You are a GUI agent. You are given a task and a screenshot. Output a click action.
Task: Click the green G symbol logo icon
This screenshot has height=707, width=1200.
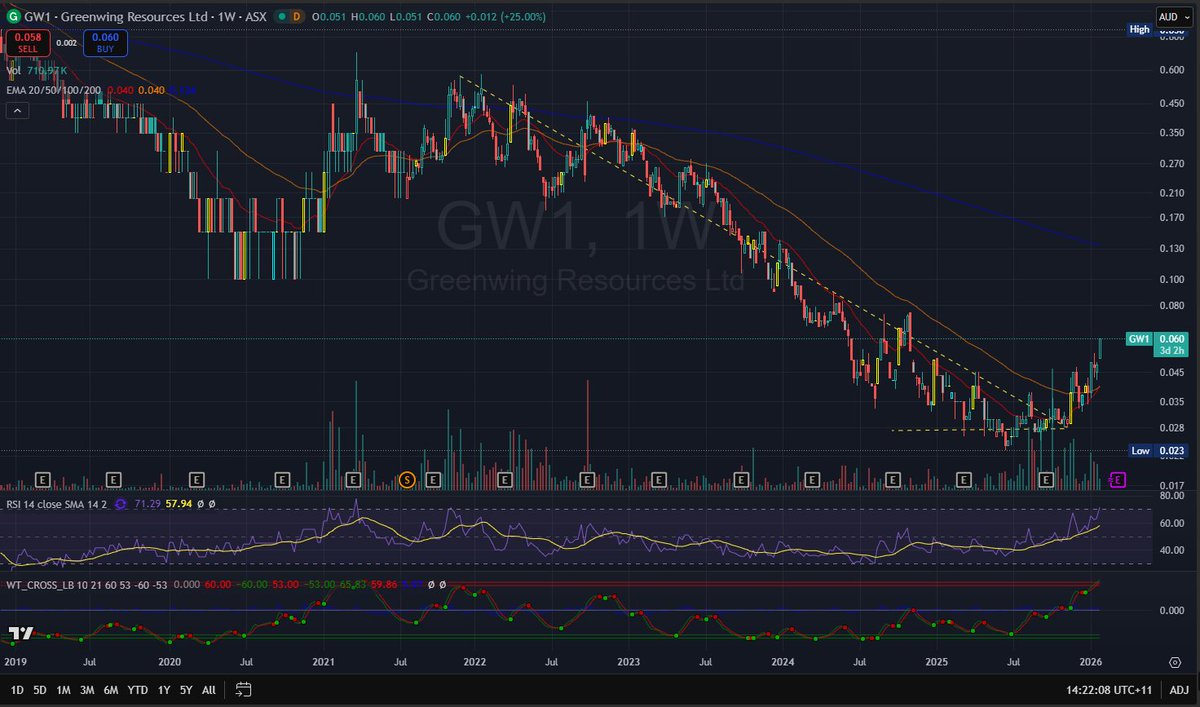click(x=14, y=17)
